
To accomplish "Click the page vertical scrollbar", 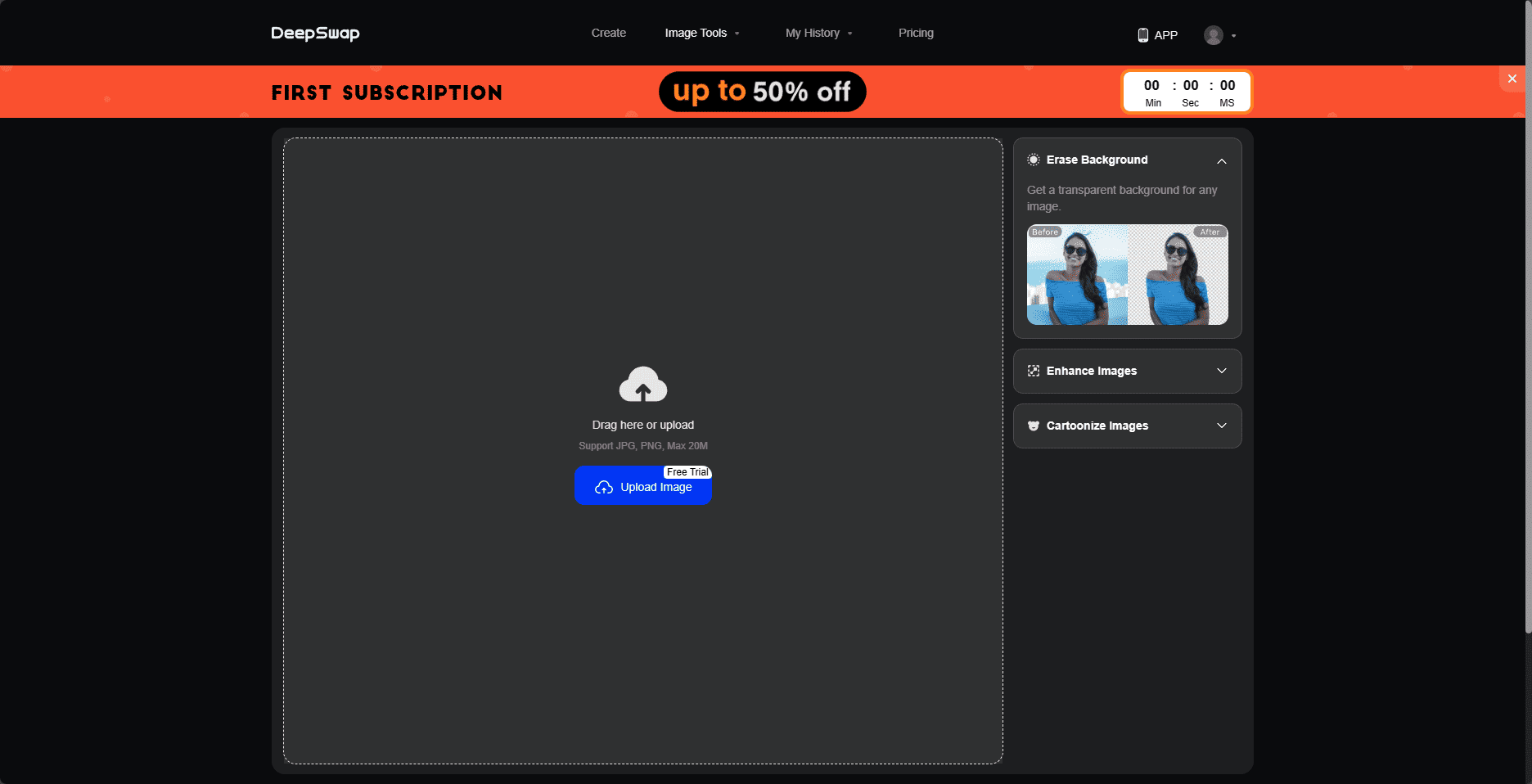I will (x=1528, y=316).
